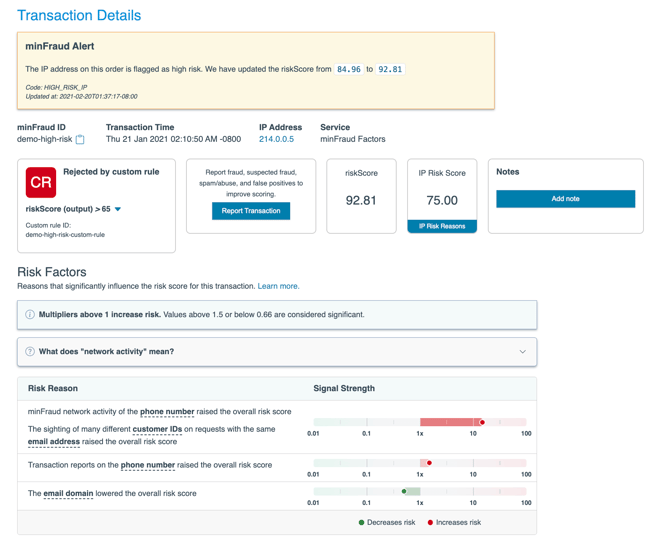This screenshot has width=670, height=540.
Task: Click the email domain underlined term
Action: pos(68,493)
